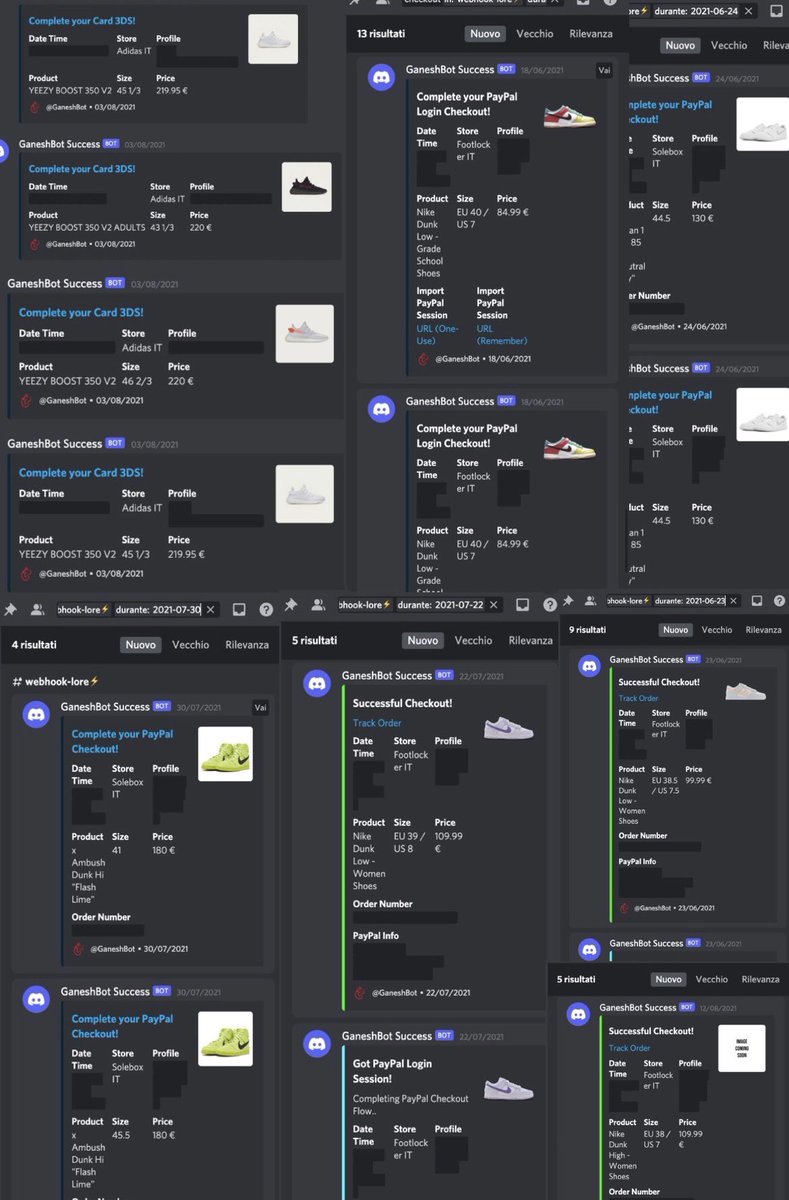Open Flash Lime shoe thumbnail for size 41
Screen dimensions: 789x1200
(x=225, y=754)
